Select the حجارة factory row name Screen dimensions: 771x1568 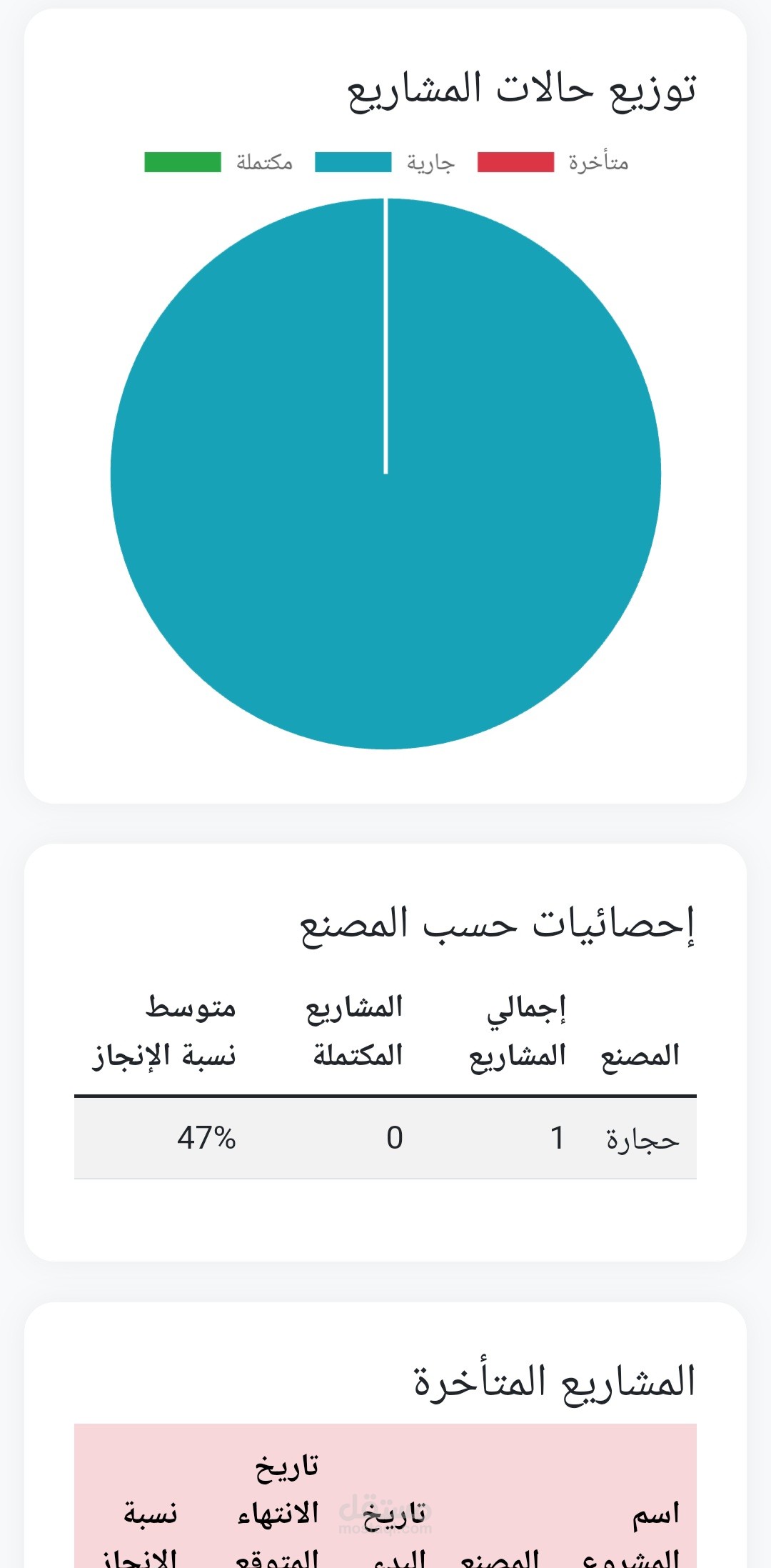642,1139
